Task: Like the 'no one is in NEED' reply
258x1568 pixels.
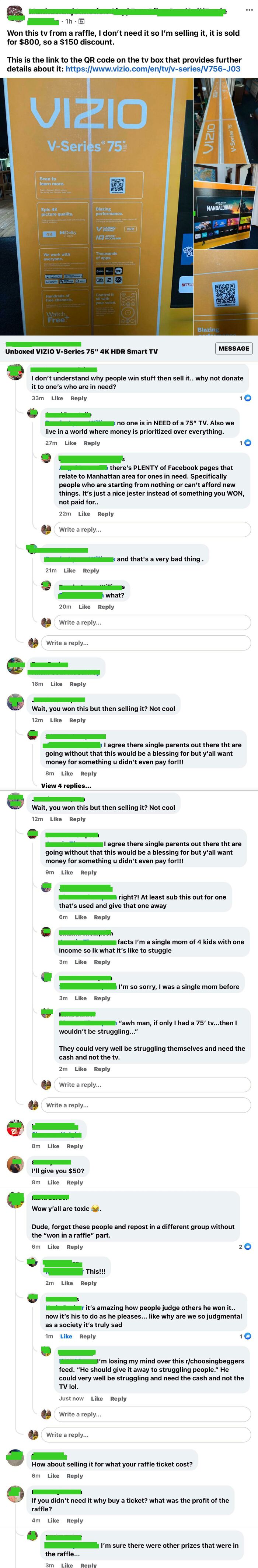Action: click(70, 443)
